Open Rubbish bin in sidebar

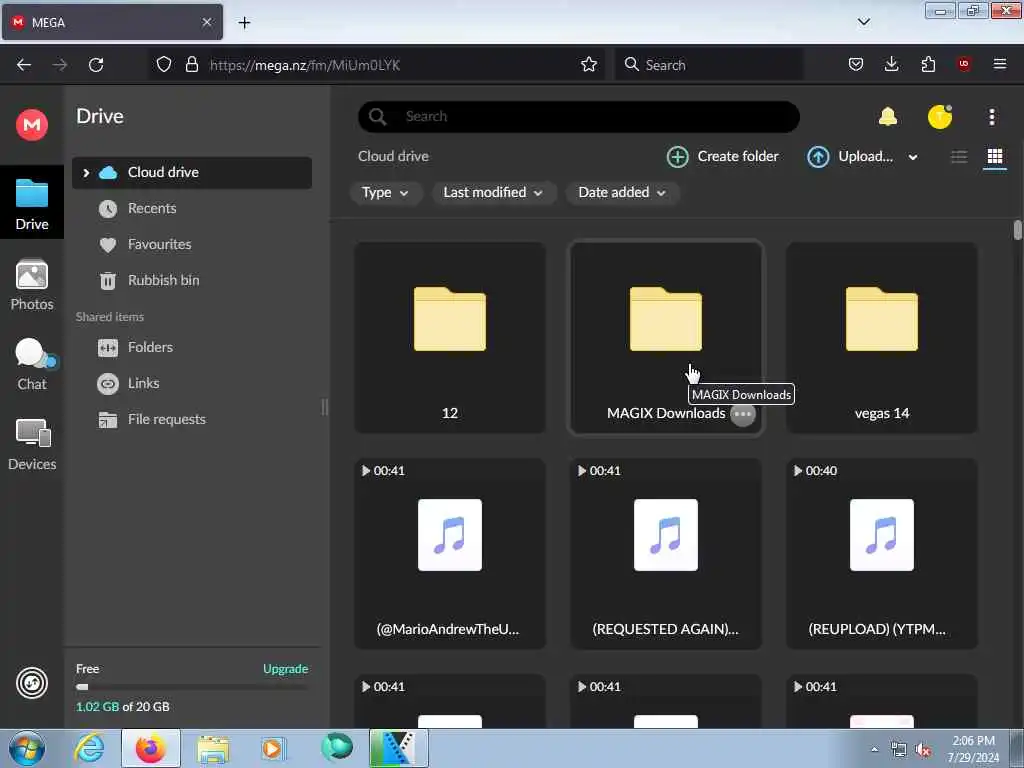pos(163,280)
